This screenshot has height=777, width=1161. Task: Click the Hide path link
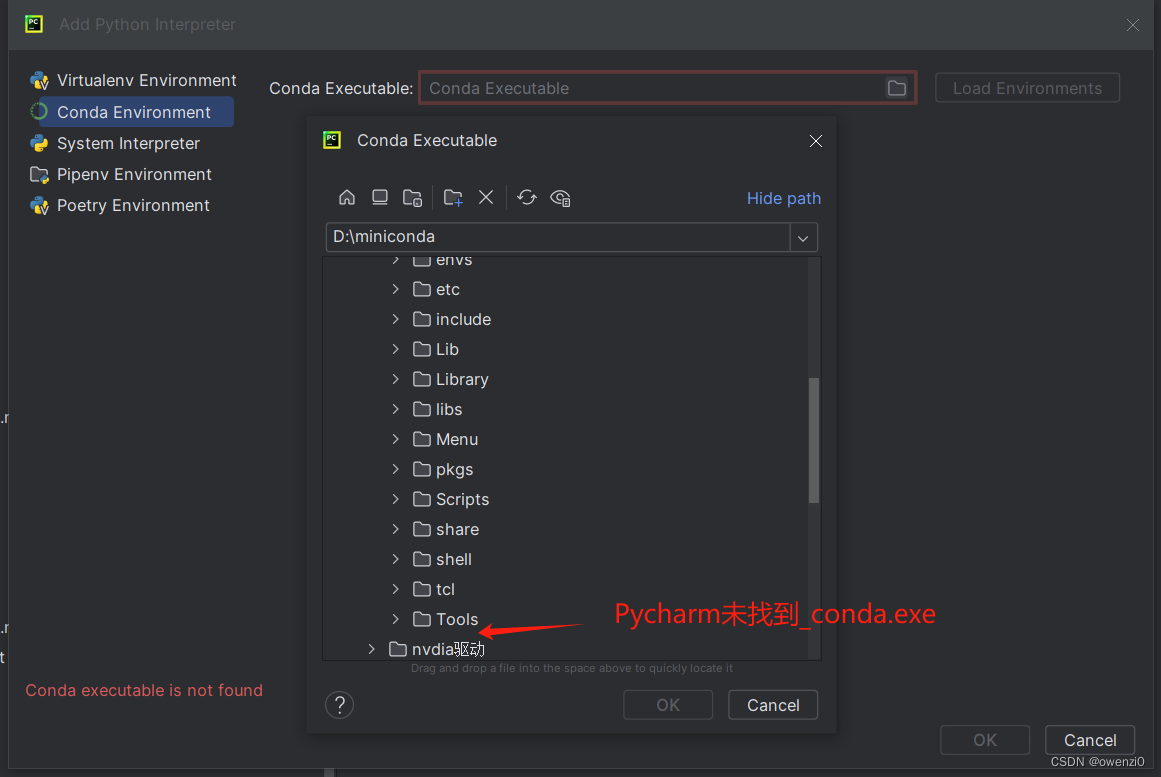coord(783,198)
